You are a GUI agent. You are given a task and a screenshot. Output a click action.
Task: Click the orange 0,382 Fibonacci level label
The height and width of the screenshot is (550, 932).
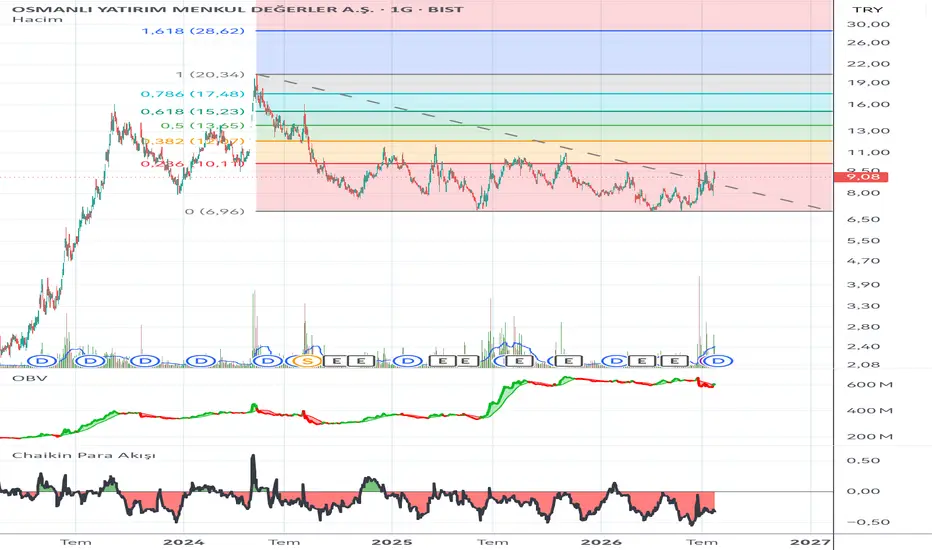coord(194,142)
